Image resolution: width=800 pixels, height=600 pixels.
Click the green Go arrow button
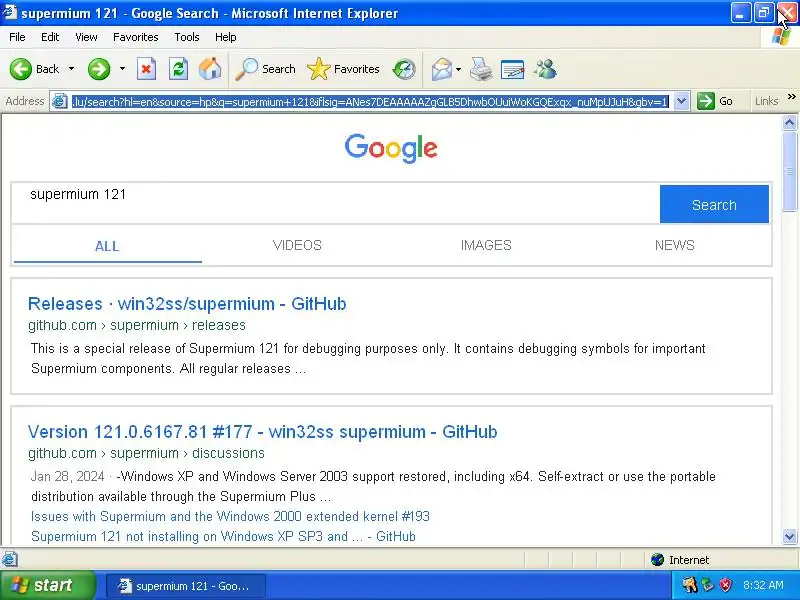(706, 101)
